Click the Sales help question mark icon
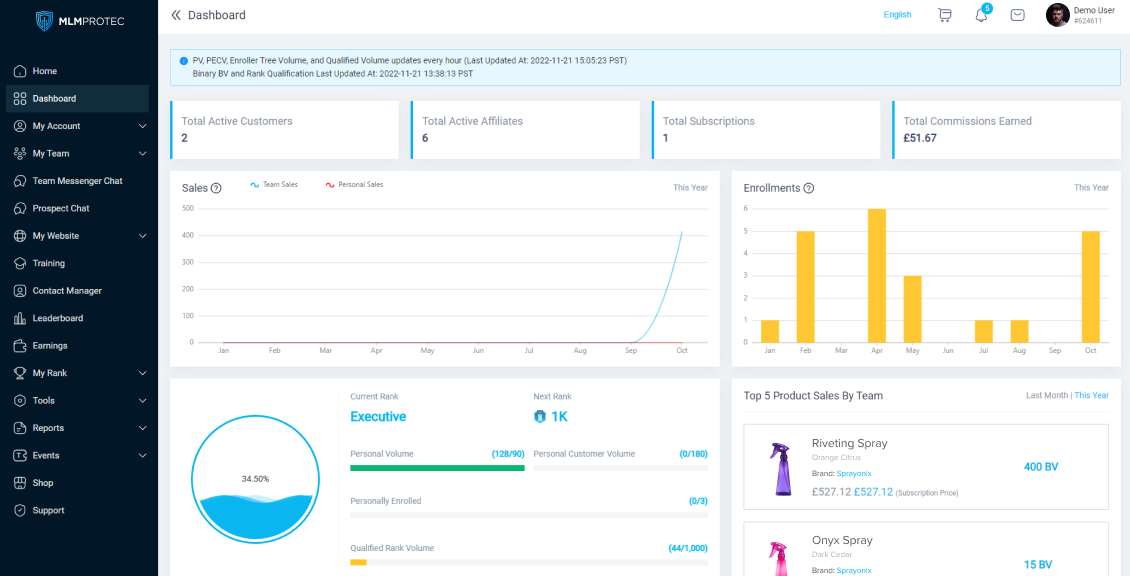The height and width of the screenshot is (576, 1130). click(x=216, y=188)
